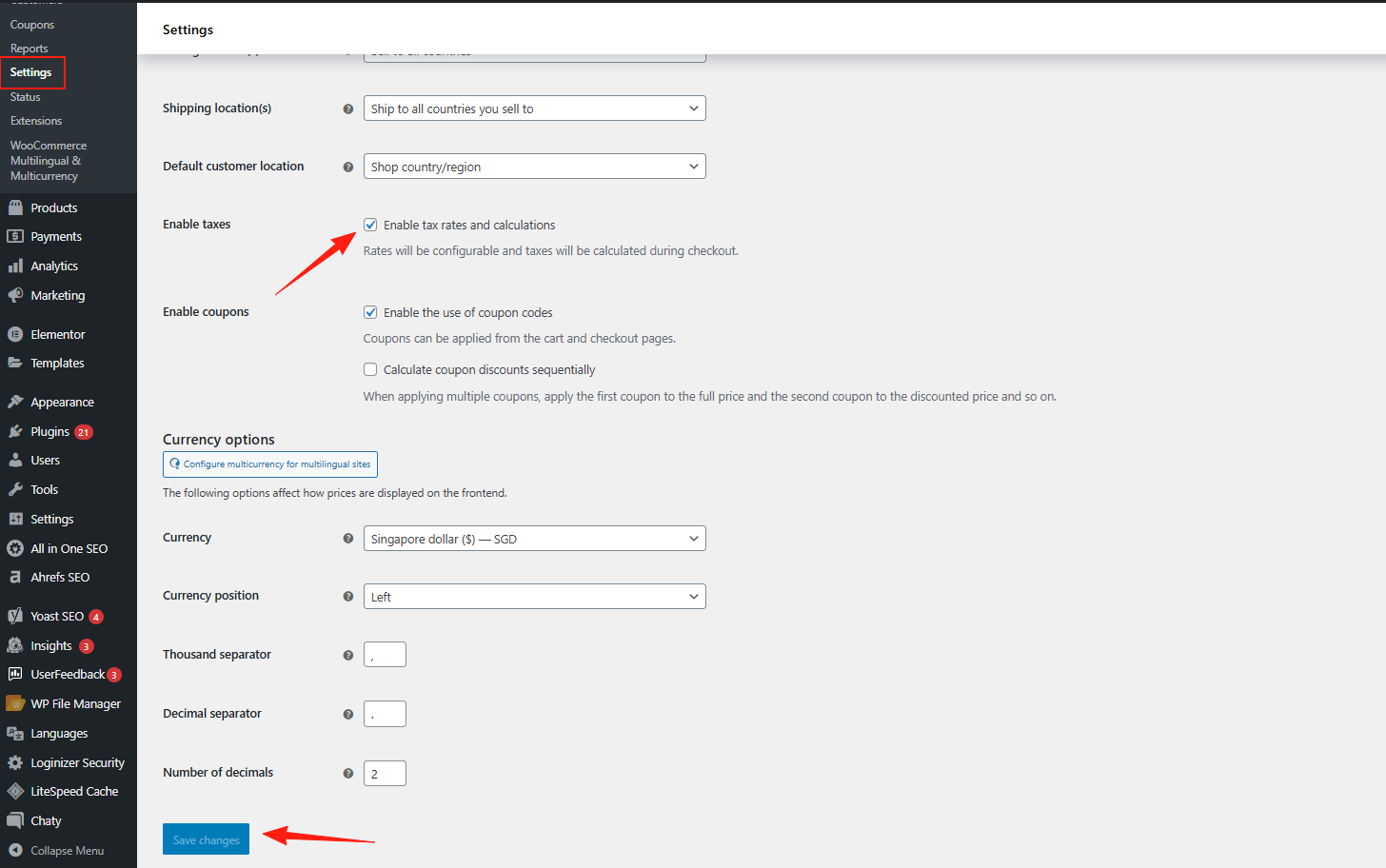Click help icon next to Shipping location(s)
The width and height of the screenshot is (1386, 868).
tap(348, 108)
